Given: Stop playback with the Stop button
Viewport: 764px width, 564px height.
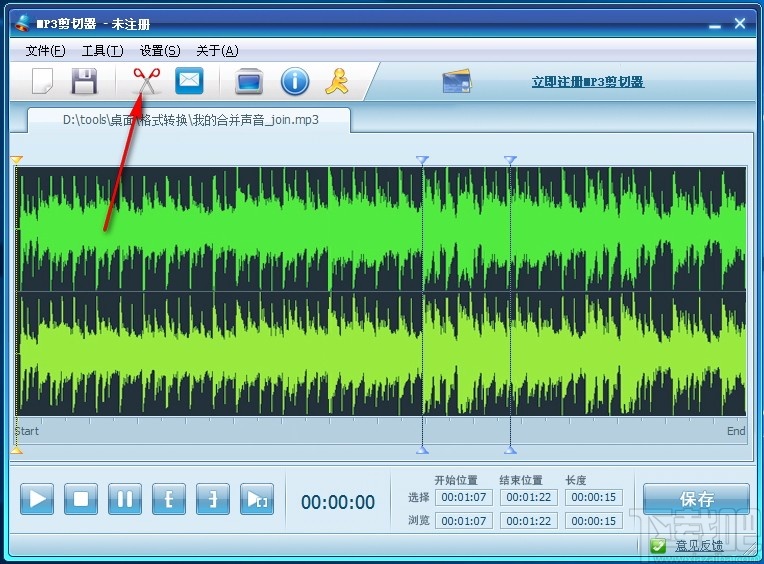Looking at the screenshot, I should tap(81, 499).
